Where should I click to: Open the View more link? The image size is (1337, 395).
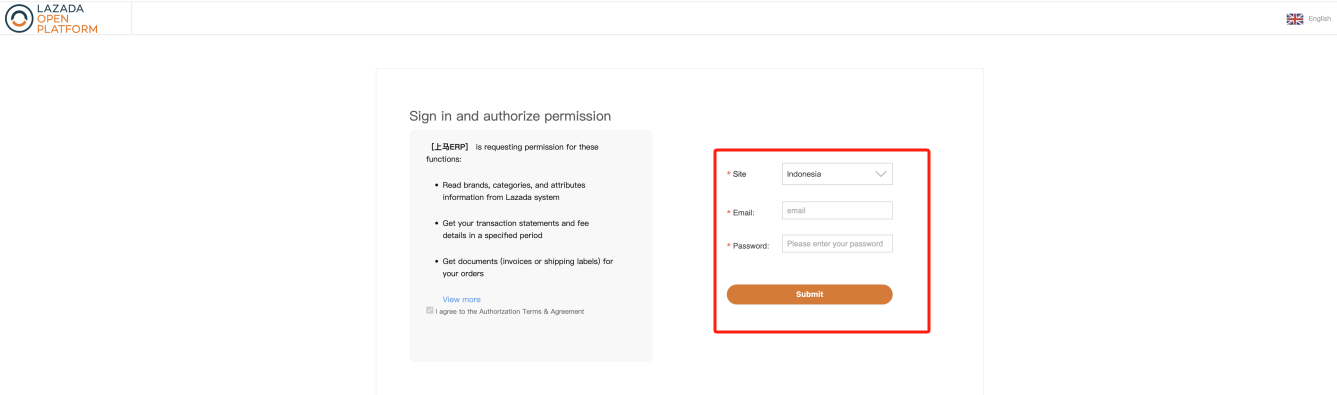click(x=461, y=299)
